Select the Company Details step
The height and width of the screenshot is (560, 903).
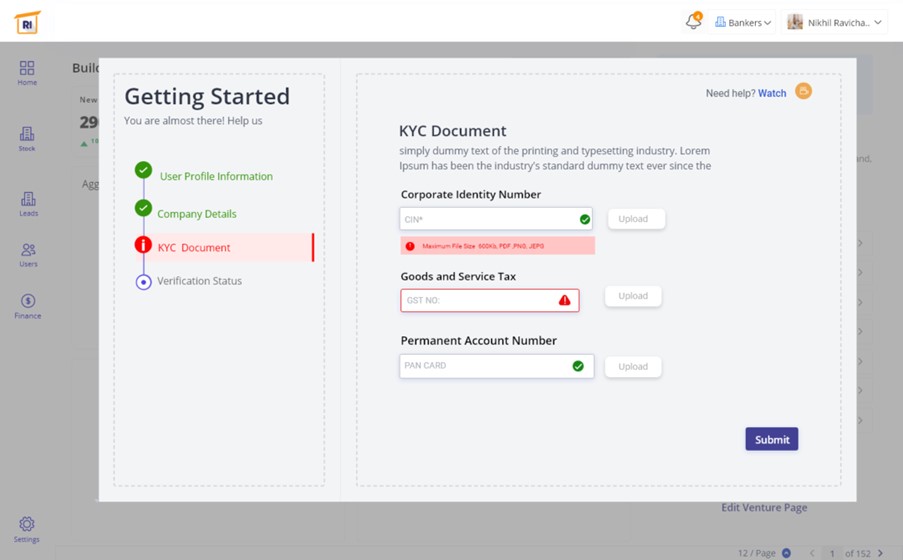coord(197,214)
